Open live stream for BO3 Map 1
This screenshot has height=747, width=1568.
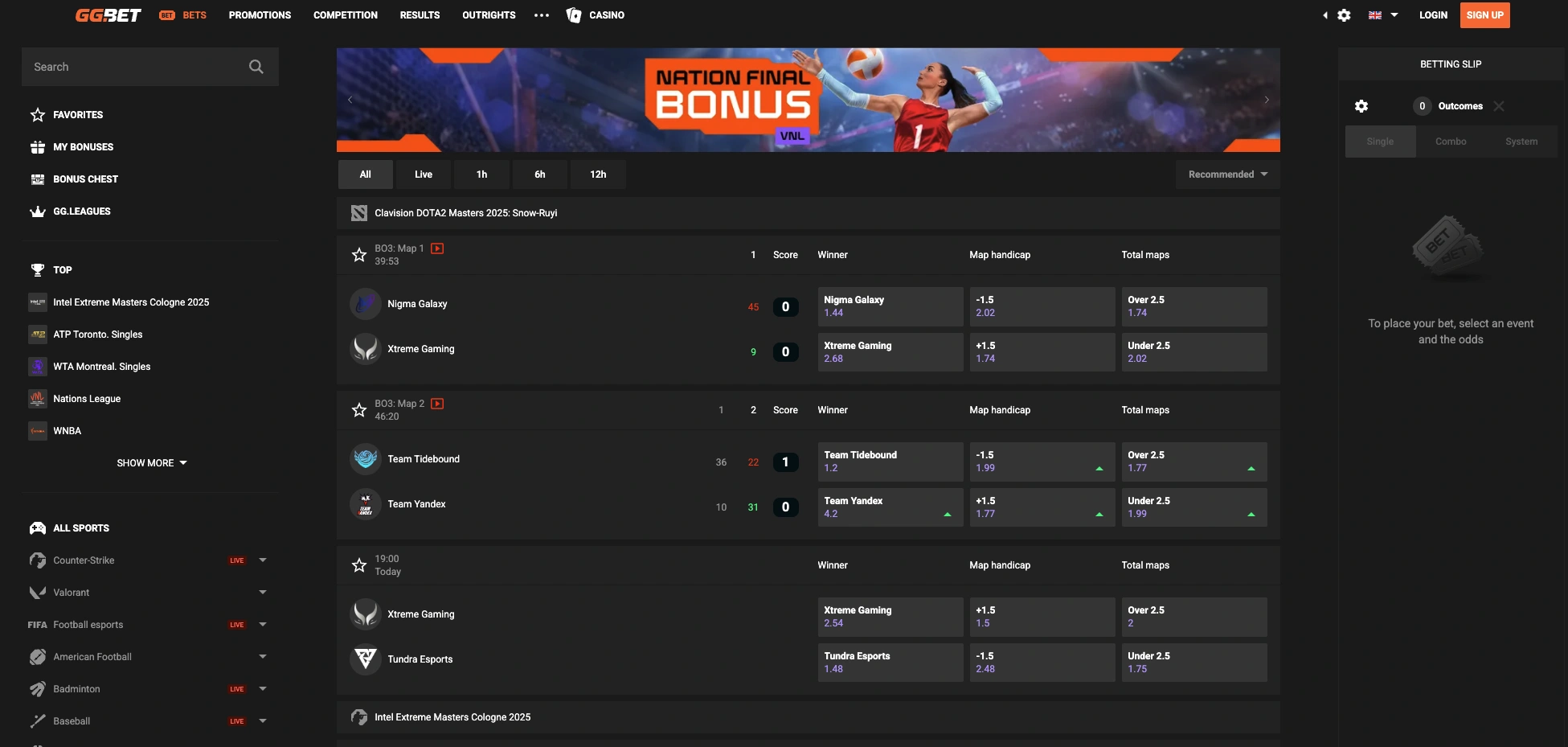(437, 248)
